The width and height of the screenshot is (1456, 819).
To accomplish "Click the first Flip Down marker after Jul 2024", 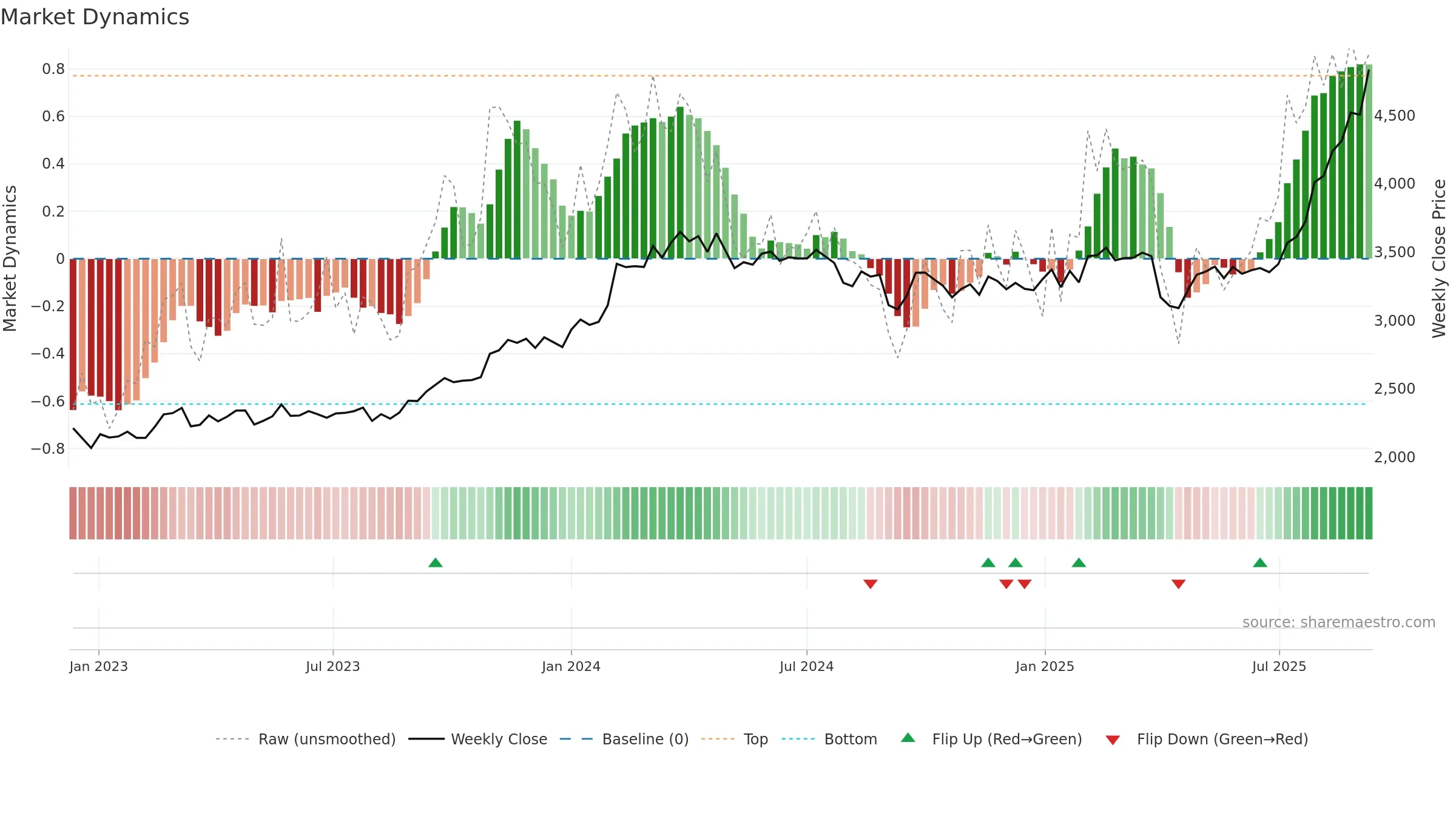I will 871,584.
